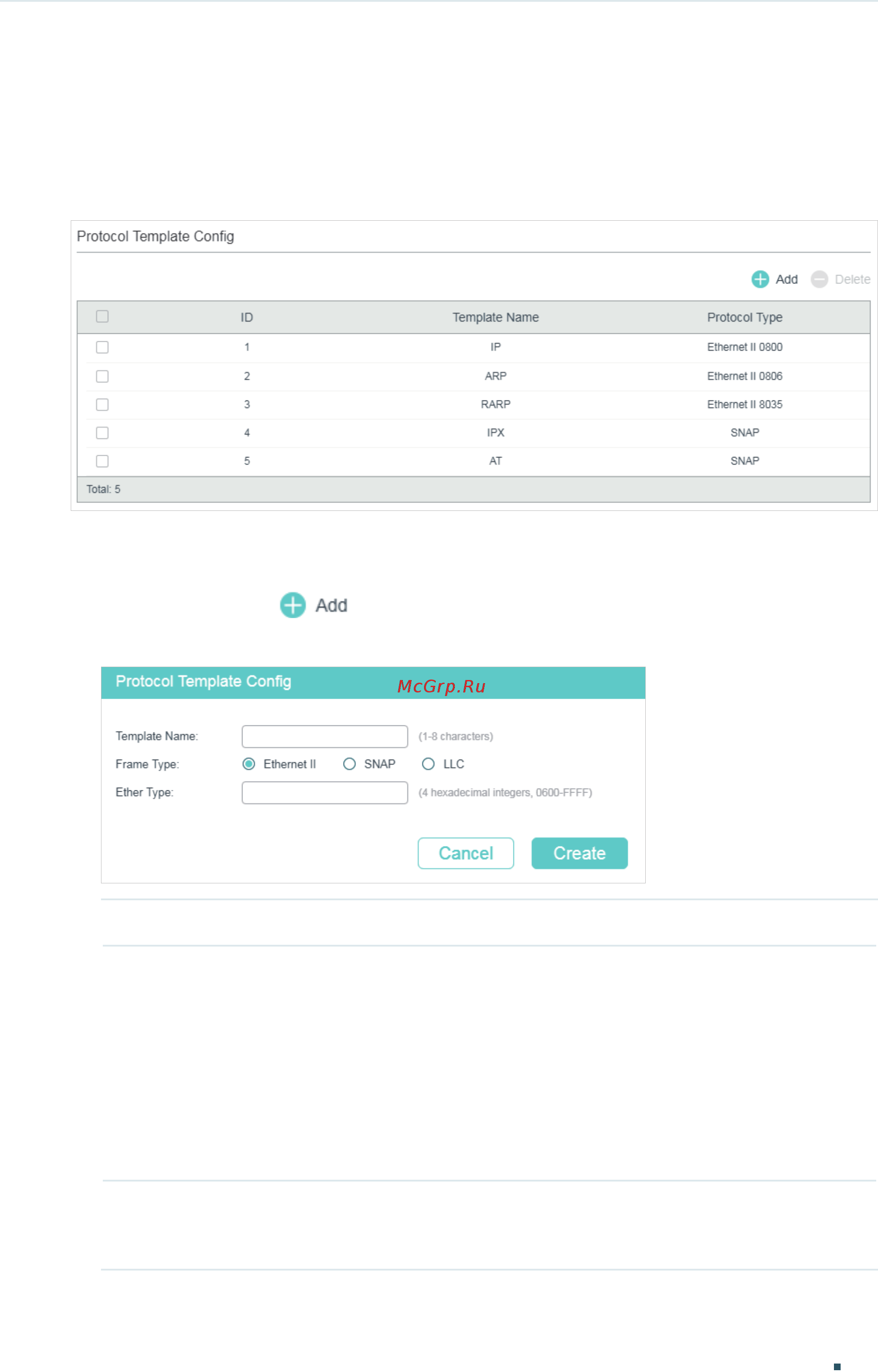This screenshot has width=878, height=1372.
Task: Click the RARP template name
Action: tap(496, 405)
